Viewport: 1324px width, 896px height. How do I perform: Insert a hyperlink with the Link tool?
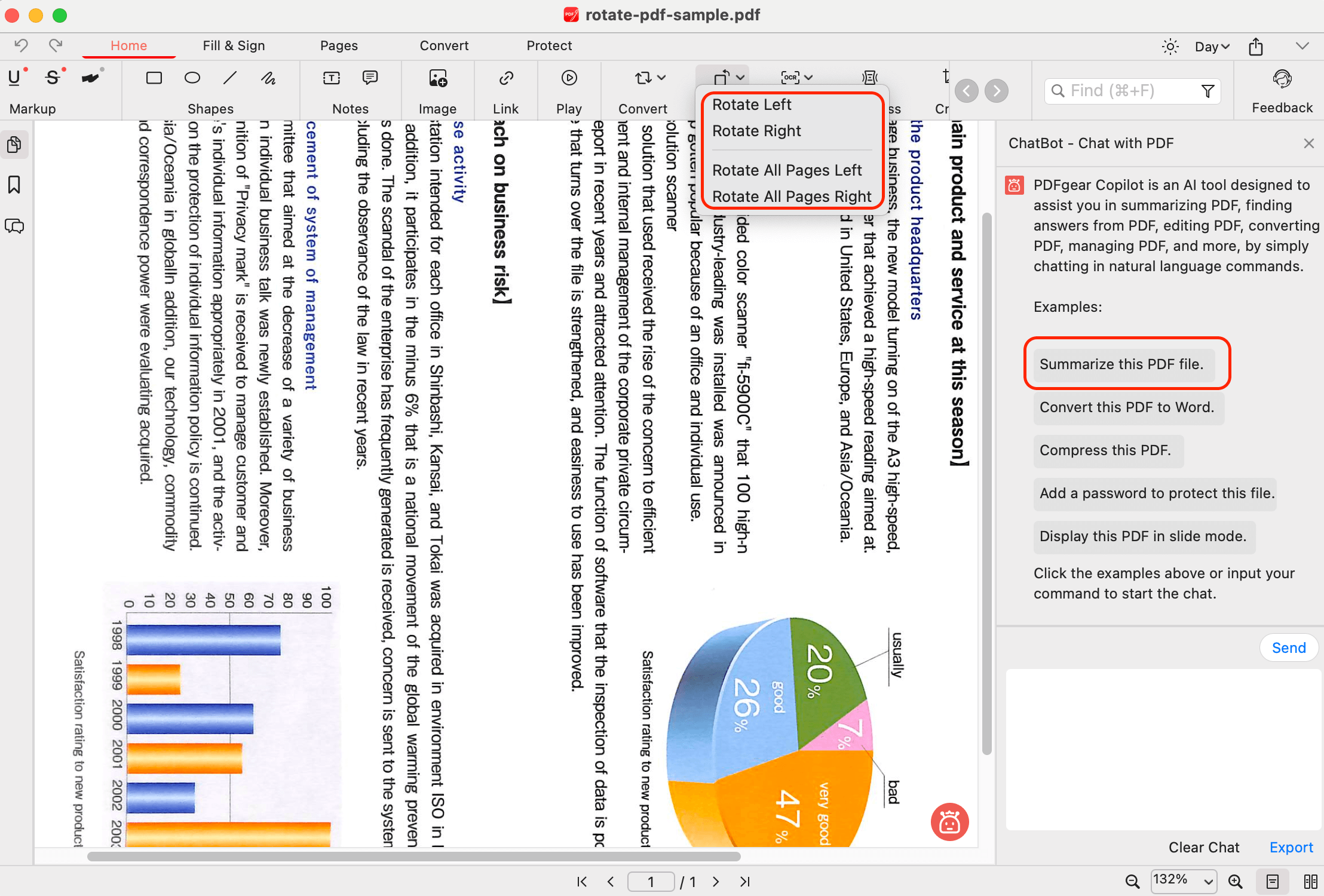coord(505,78)
